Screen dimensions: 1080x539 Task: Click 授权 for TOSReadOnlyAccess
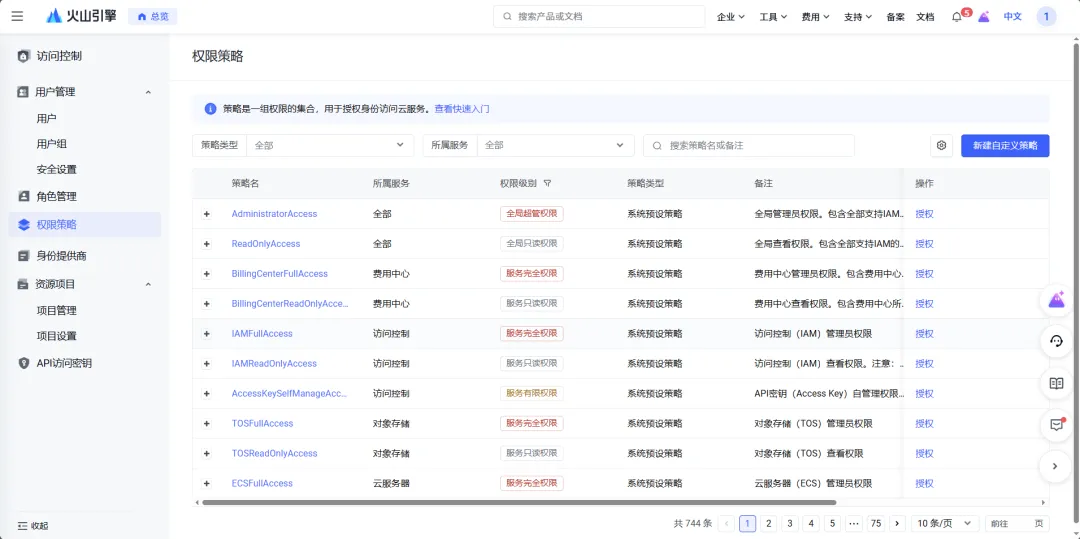tap(924, 454)
